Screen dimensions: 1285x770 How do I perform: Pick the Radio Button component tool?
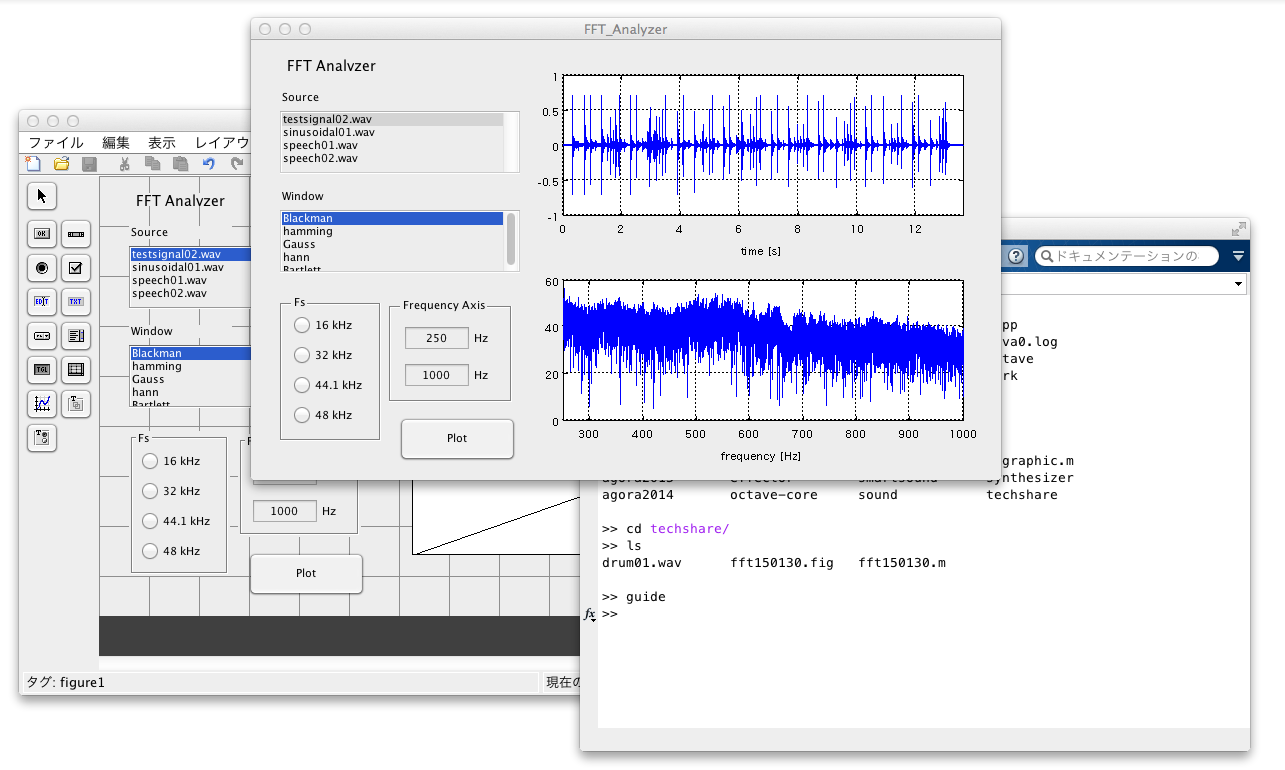pyautogui.click(x=42, y=268)
